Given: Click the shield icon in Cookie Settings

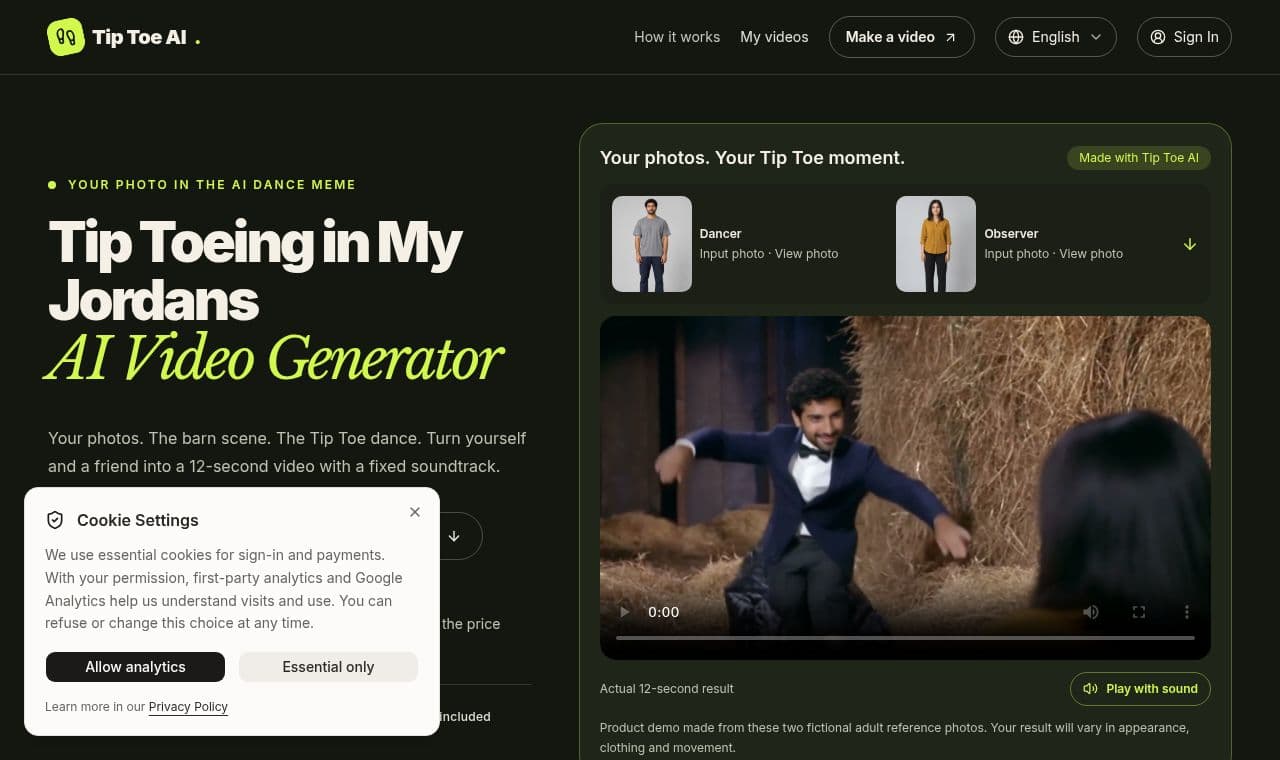Looking at the screenshot, I should click(x=55, y=520).
